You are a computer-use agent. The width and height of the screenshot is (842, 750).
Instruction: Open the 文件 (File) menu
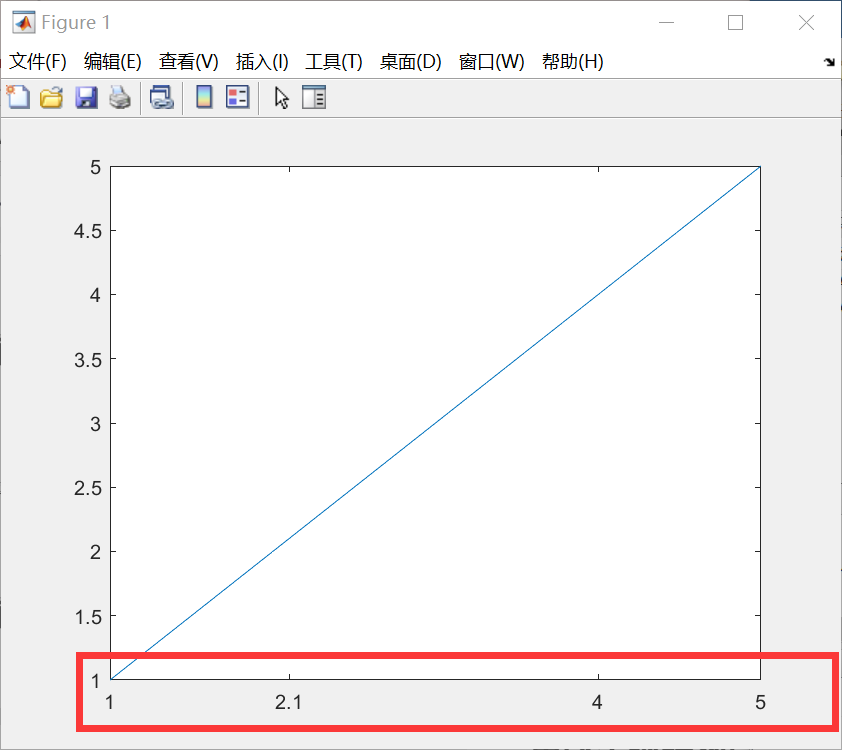click(38, 61)
